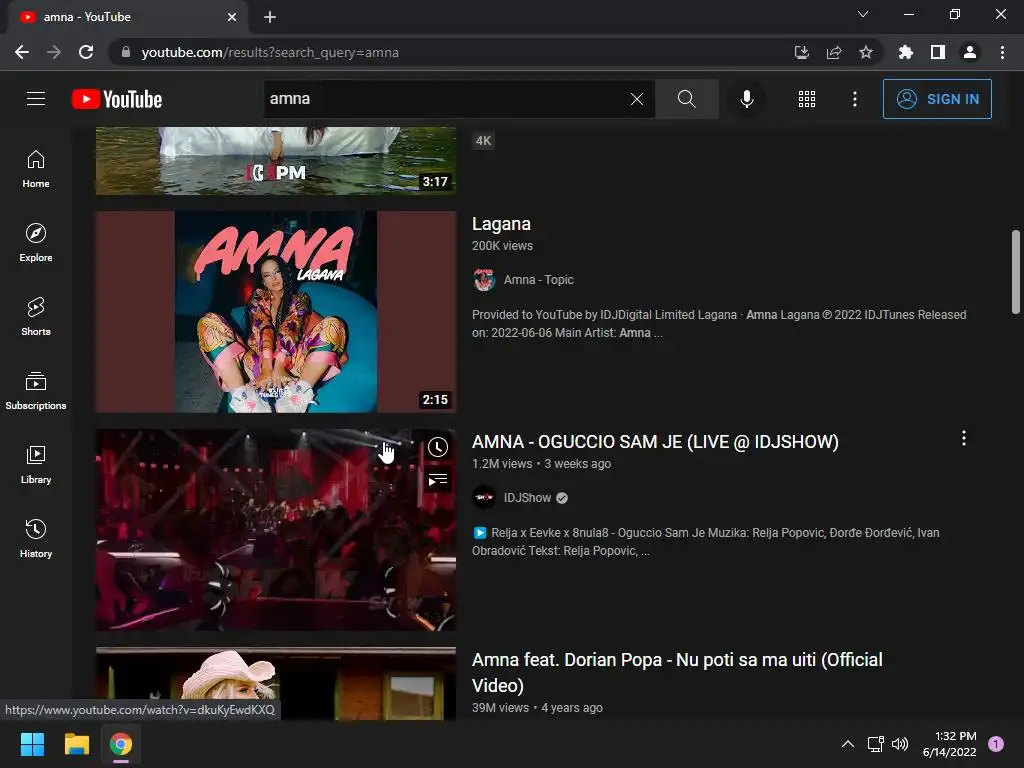
Task: Open YouTube settings three-dot menu
Action: (854, 99)
